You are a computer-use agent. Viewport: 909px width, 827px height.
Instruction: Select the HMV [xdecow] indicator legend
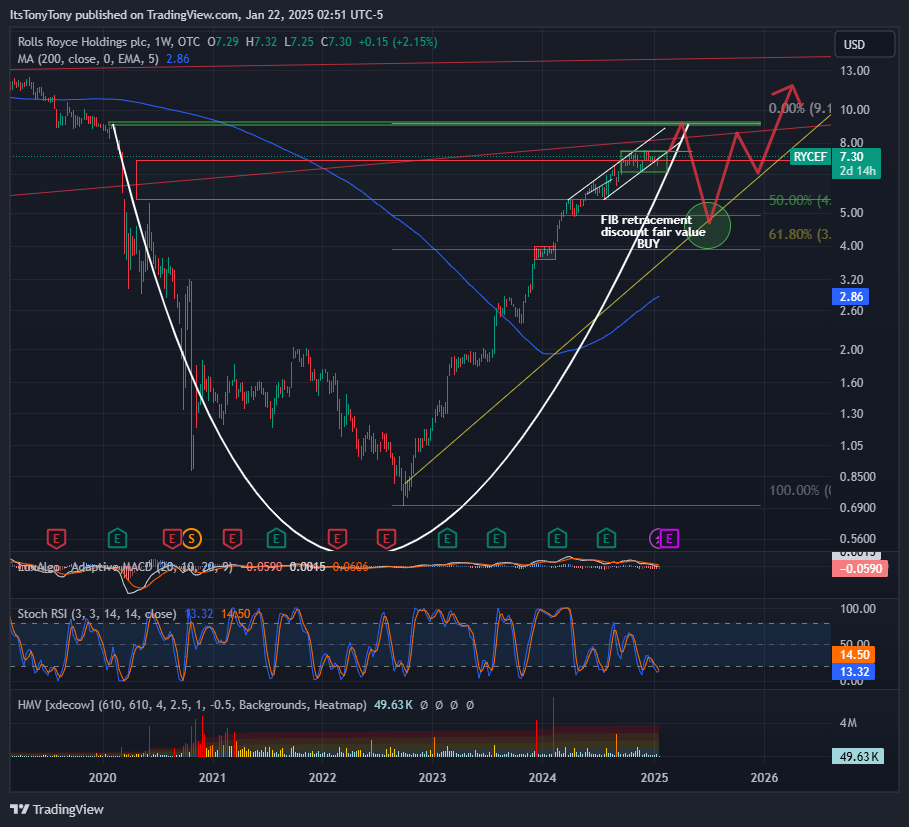pos(192,705)
